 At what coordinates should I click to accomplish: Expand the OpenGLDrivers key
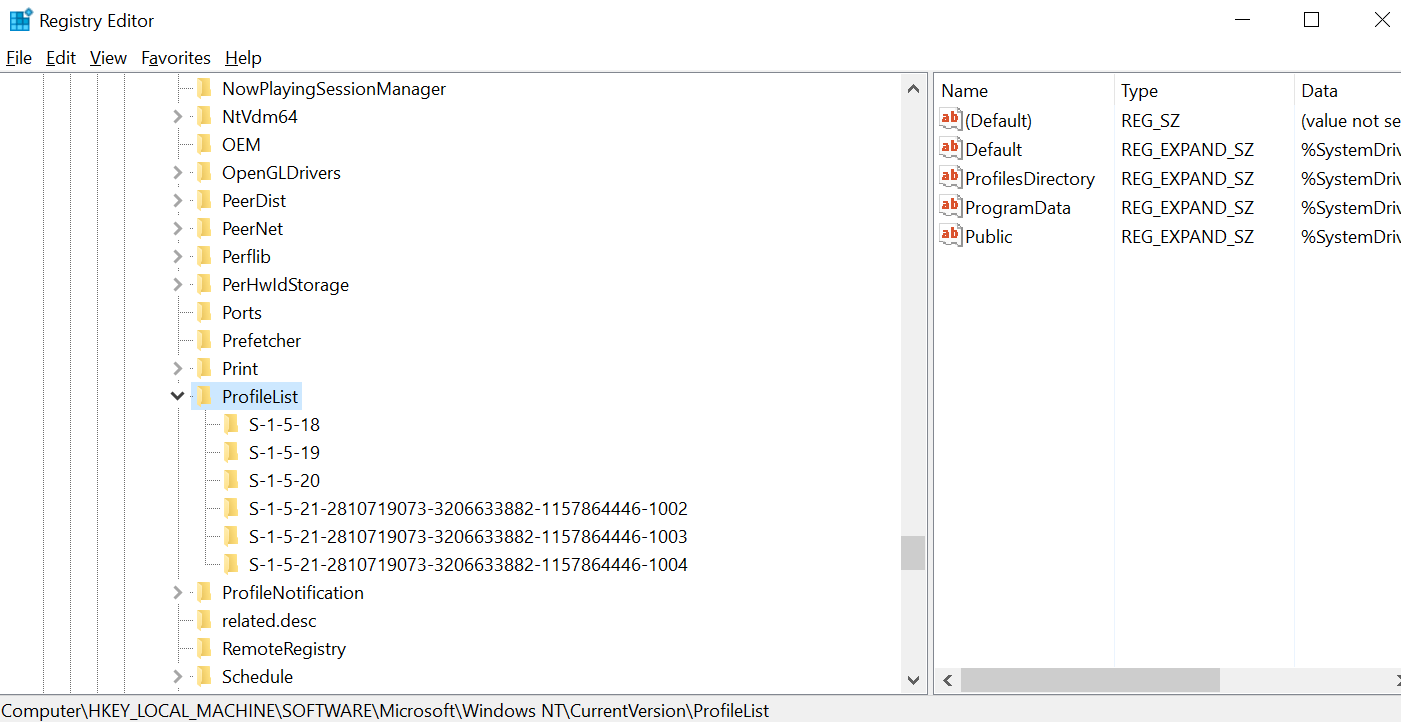[x=178, y=172]
